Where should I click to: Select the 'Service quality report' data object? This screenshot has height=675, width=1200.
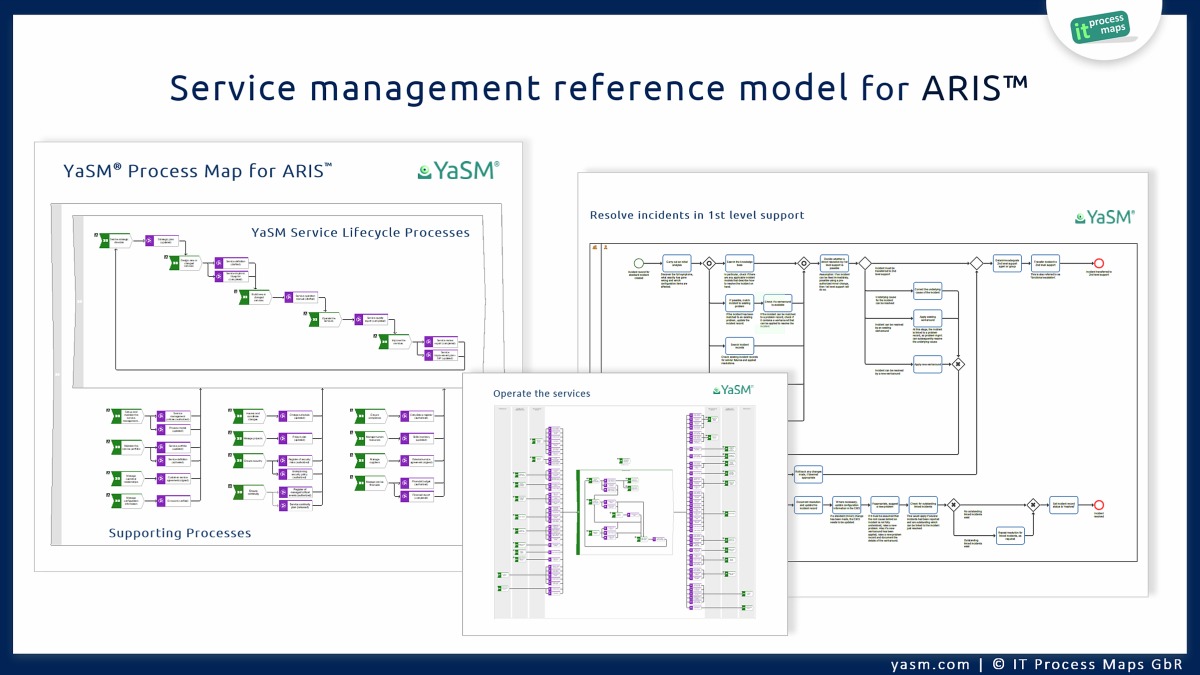coord(371,320)
